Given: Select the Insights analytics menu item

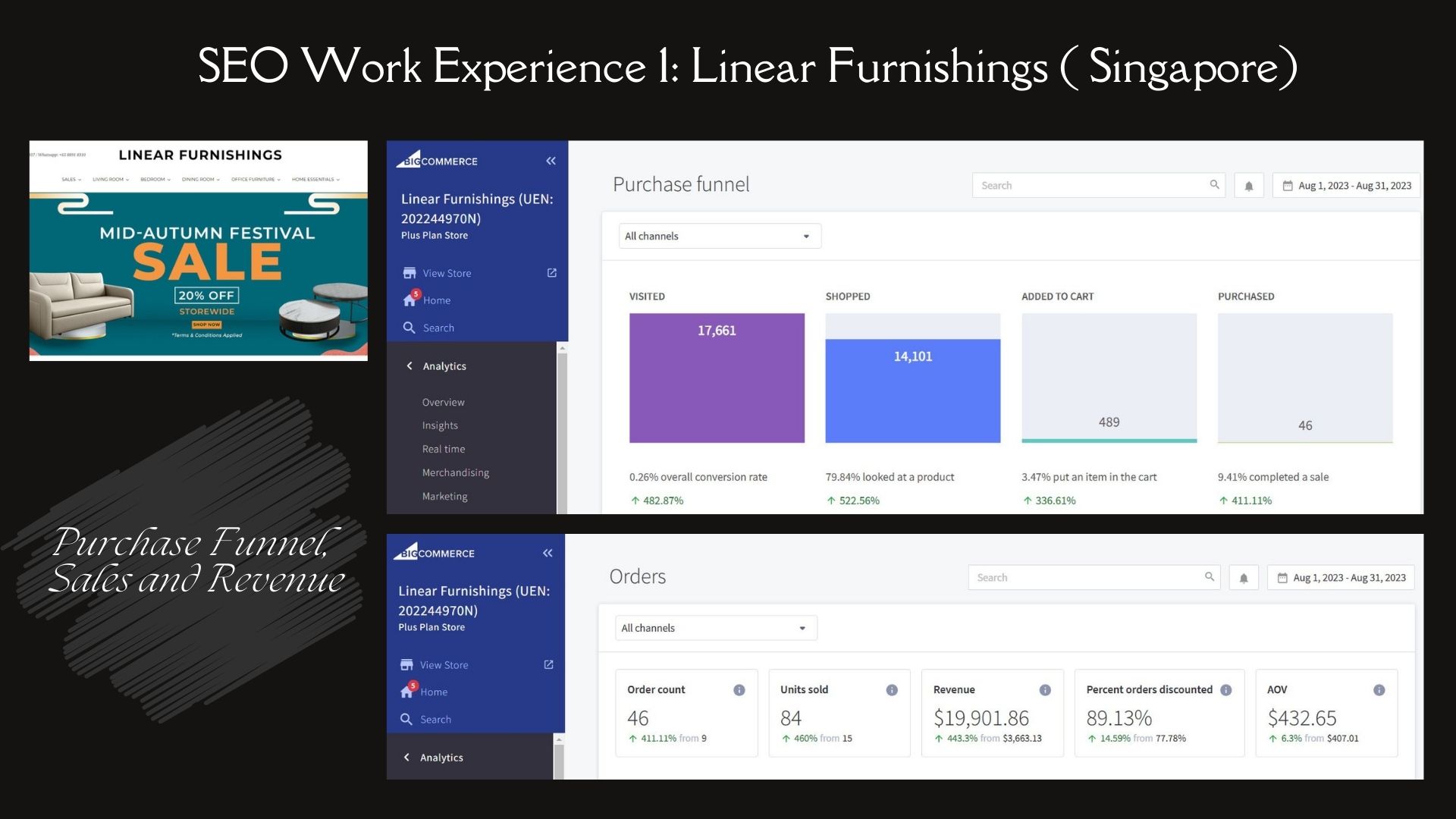Looking at the screenshot, I should click(440, 425).
